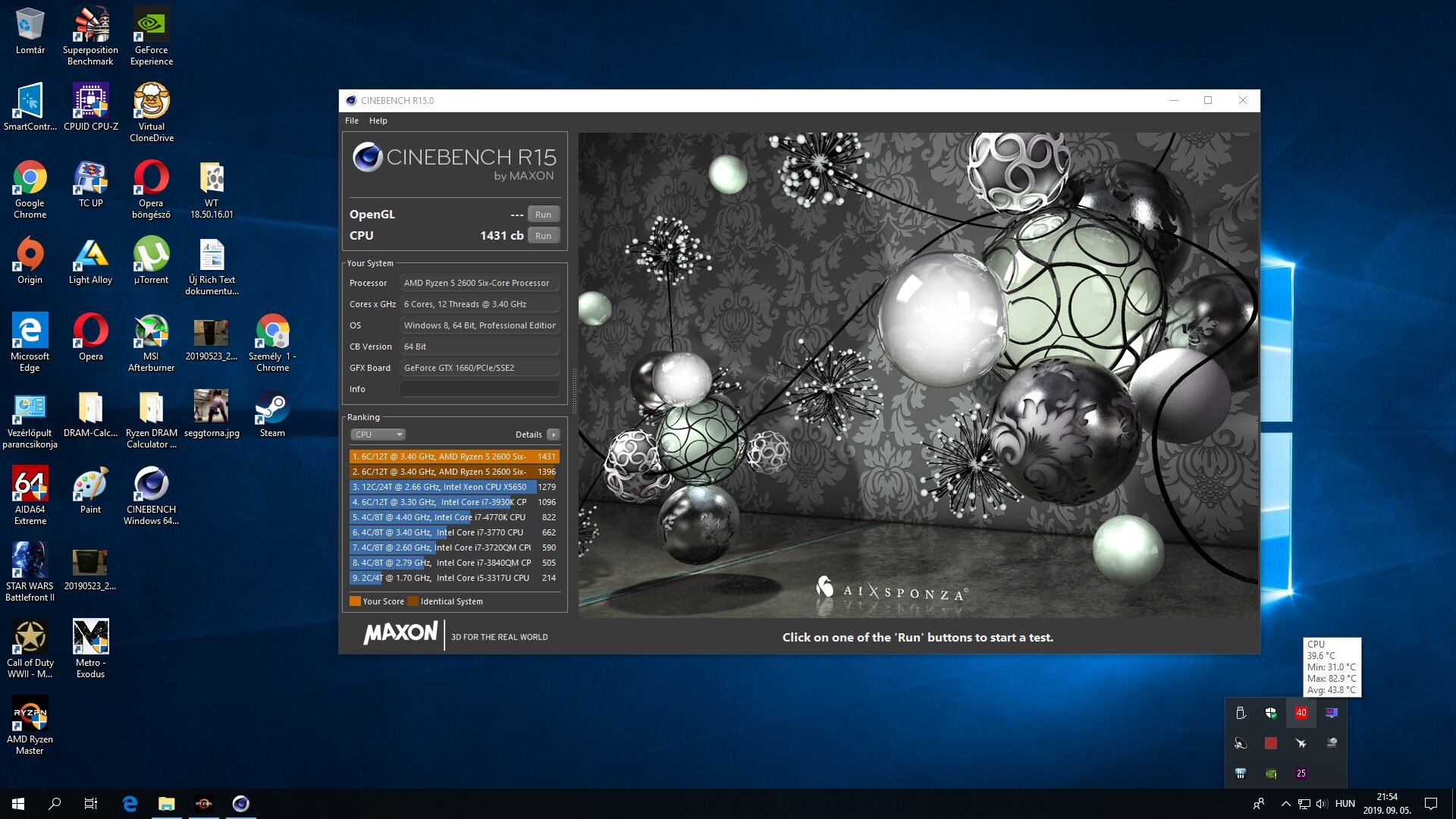Expand ranking Details arrow button

(x=554, y=435)
